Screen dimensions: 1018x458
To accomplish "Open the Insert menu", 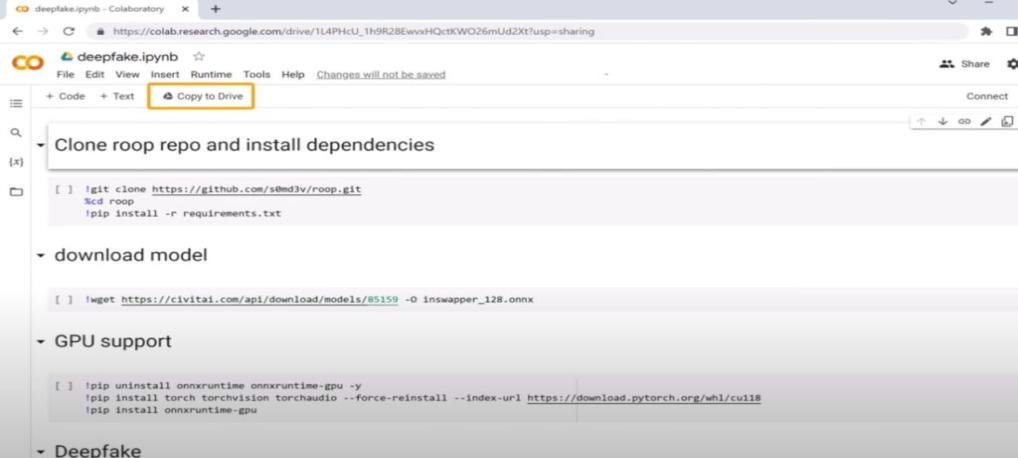I will click(x=165, y=75).
